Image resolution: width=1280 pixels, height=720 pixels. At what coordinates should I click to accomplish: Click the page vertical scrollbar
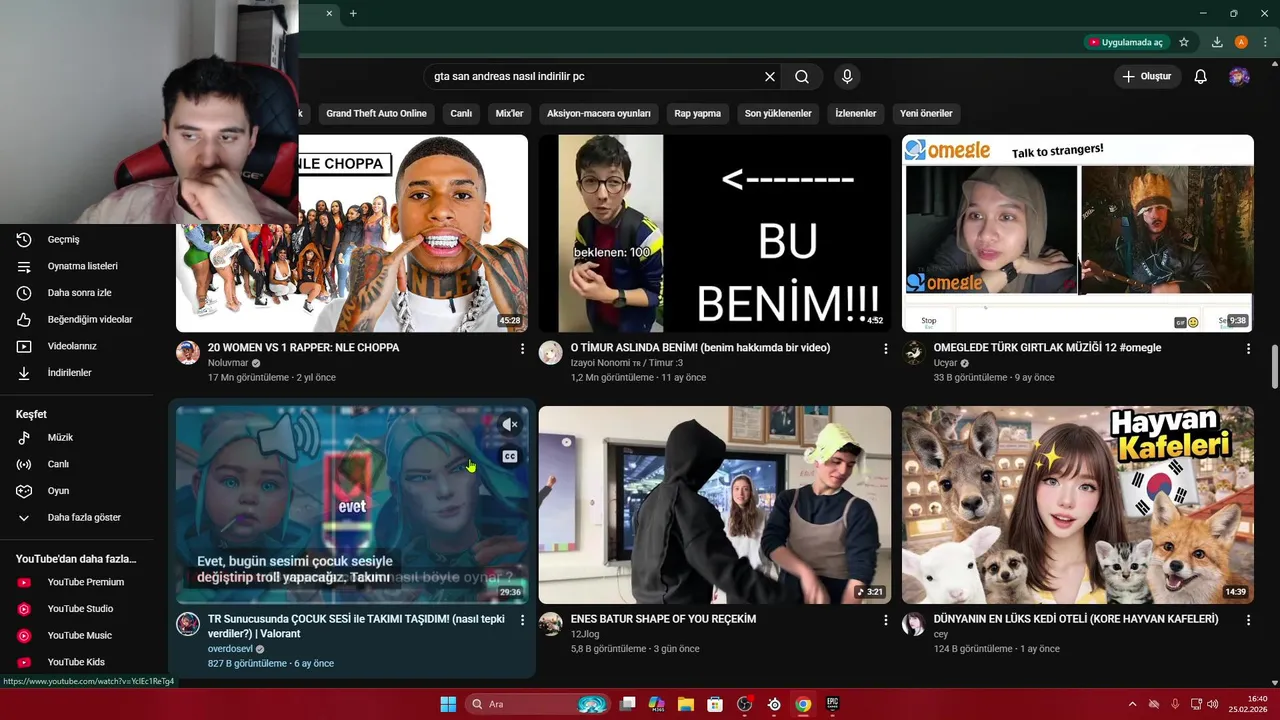pos(1274,367)
